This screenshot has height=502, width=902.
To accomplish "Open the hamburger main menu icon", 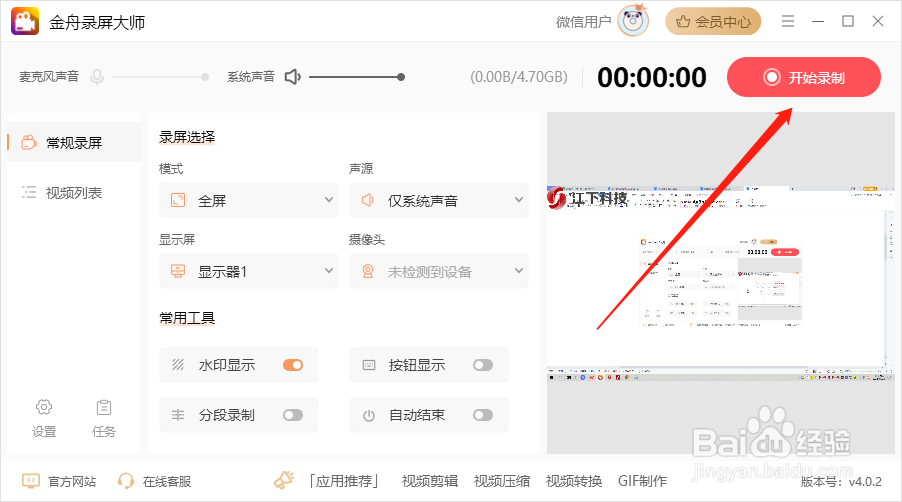I will (788, 21).
